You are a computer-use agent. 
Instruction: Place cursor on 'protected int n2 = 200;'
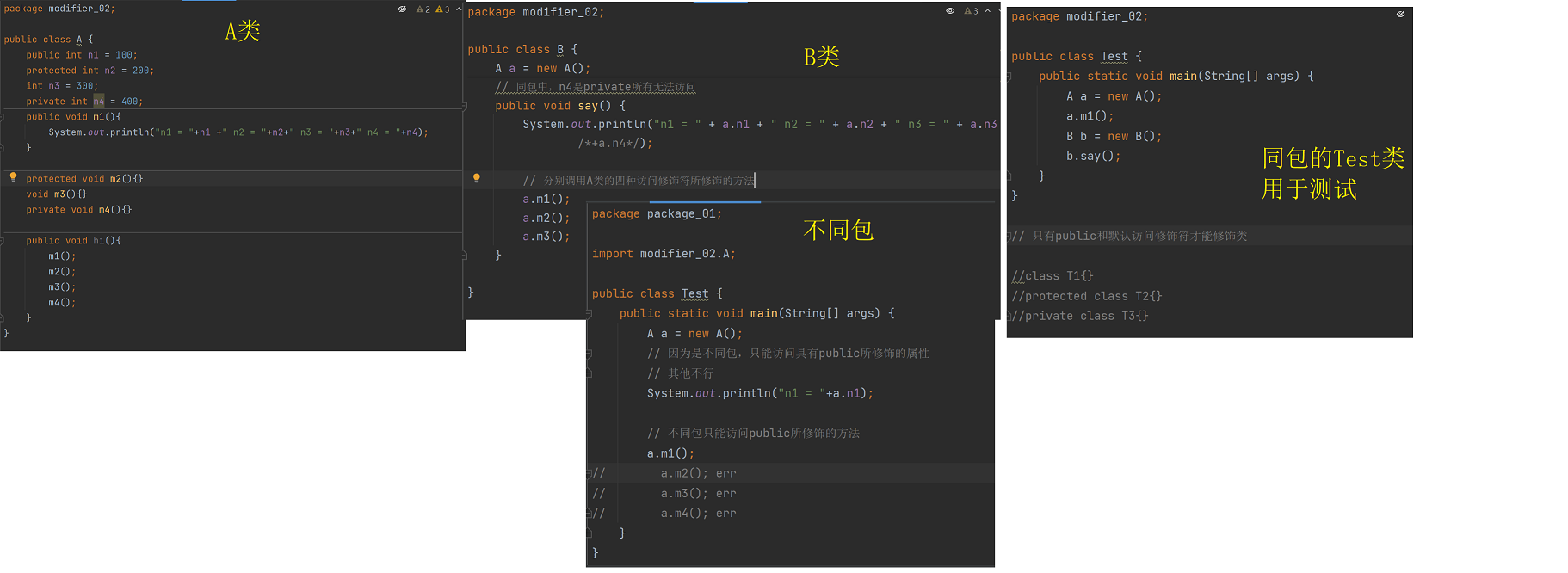pyautogui.click(x=90, y=71)
